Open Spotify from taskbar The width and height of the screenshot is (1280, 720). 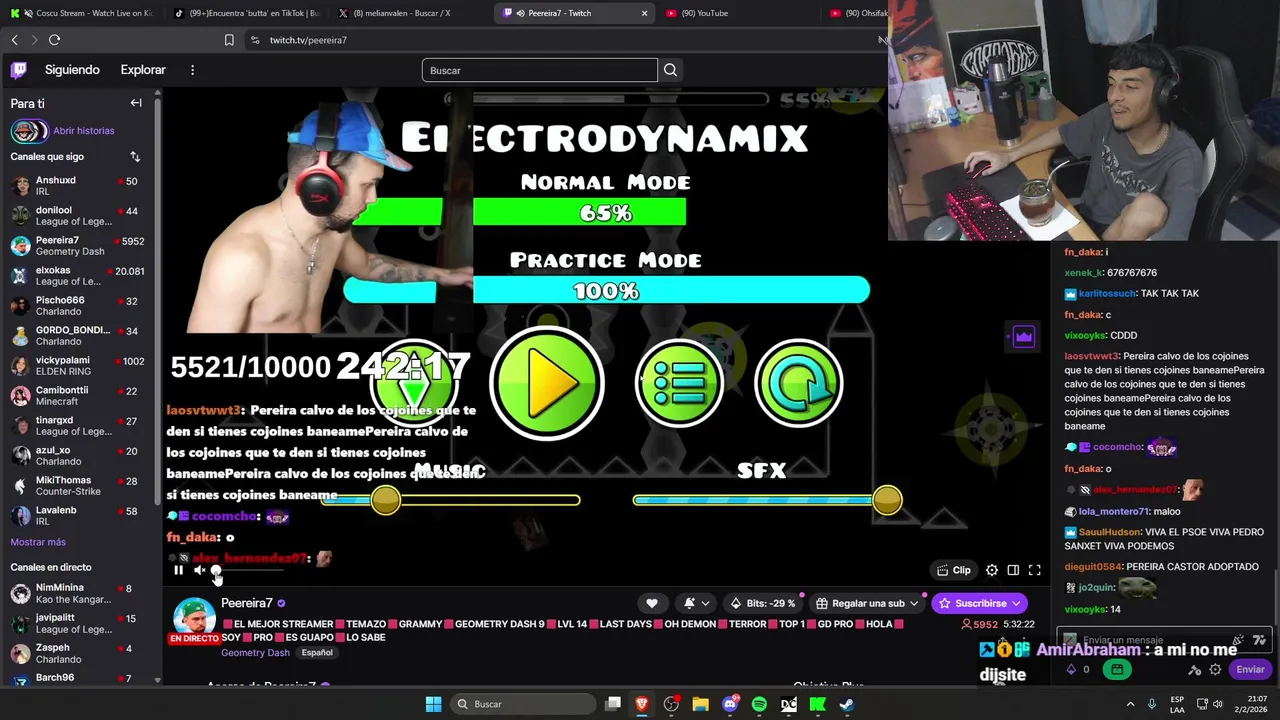[x=759, y=704]
